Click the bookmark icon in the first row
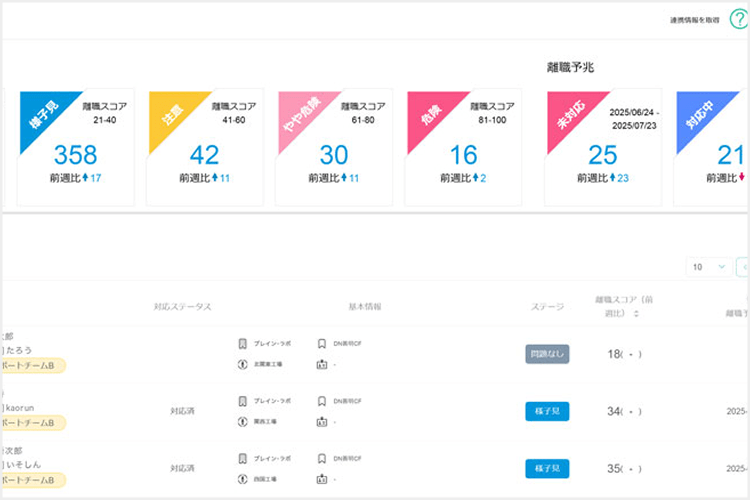Image resolution: width=750 pixels, height=500 pixels. coord(243,344)
